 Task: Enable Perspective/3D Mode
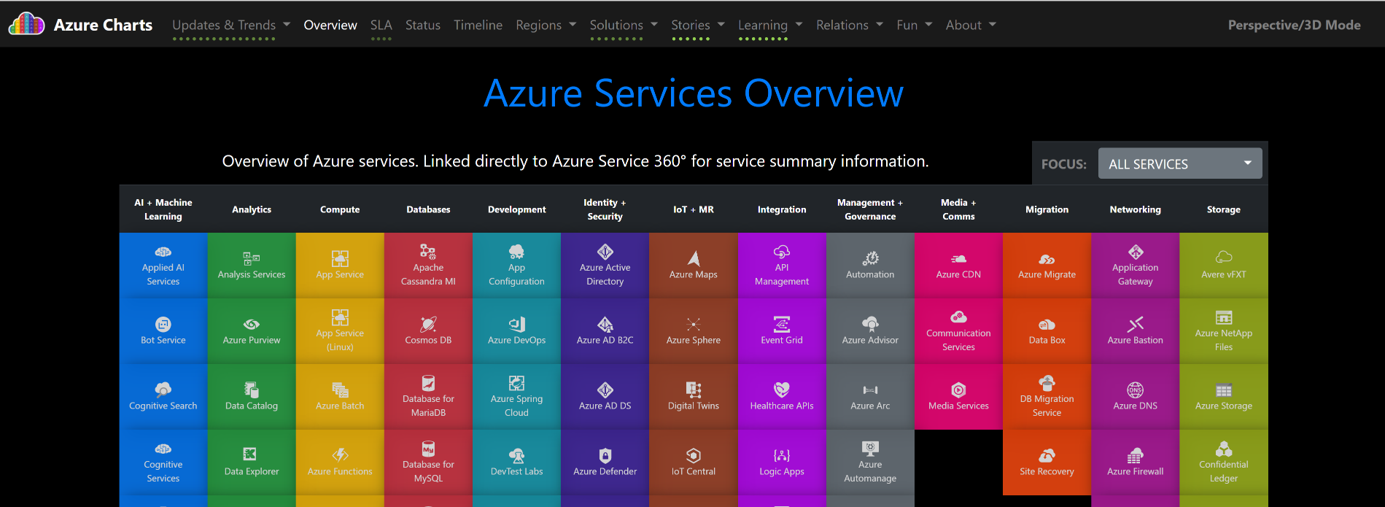pyautogui.click(x=1294, y=25)
